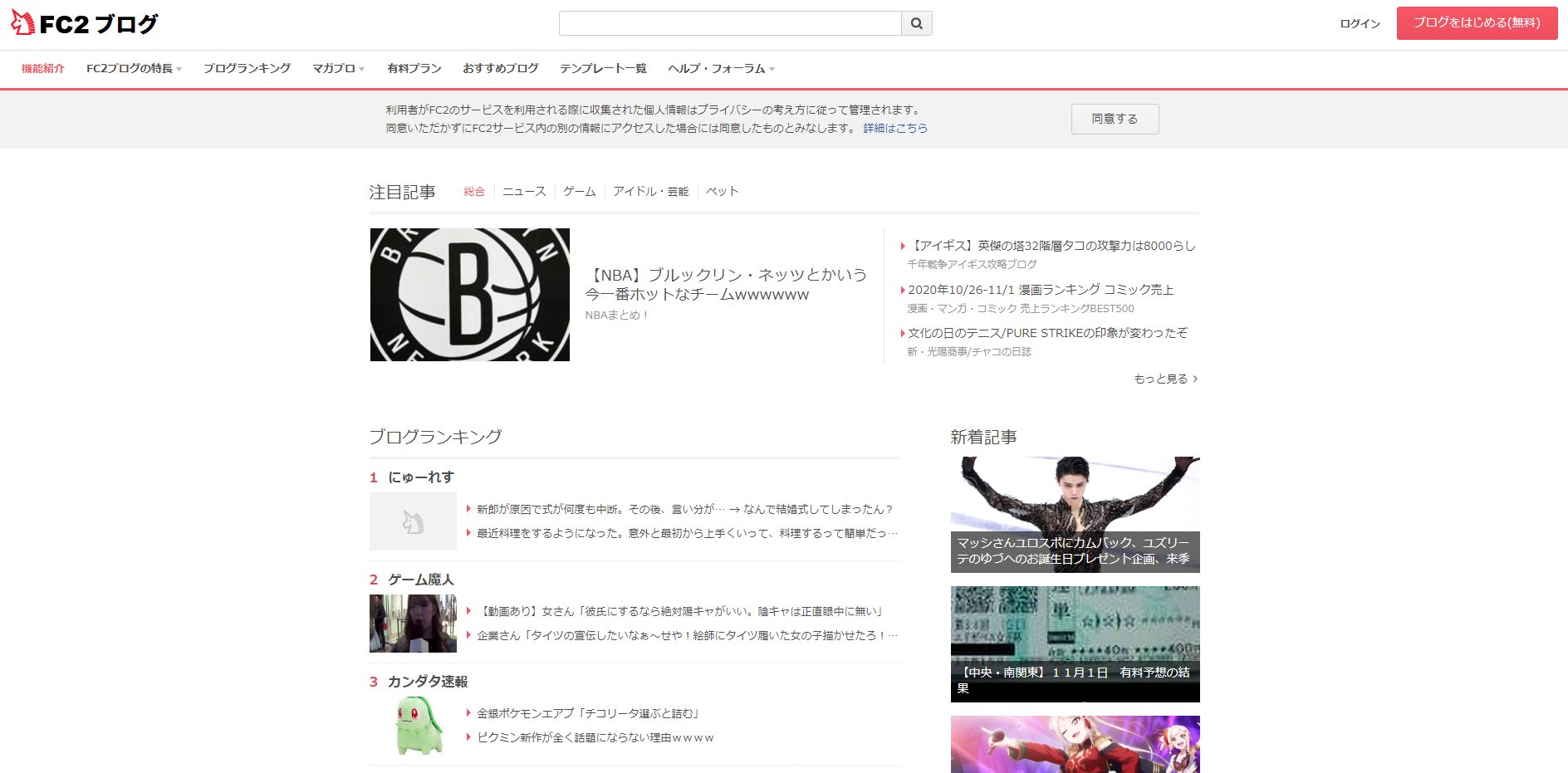The width and height of the screenshot is (1568, 773).
Task: Focus the top search input field
Action: pyautogui.click(x=730, y=23)
